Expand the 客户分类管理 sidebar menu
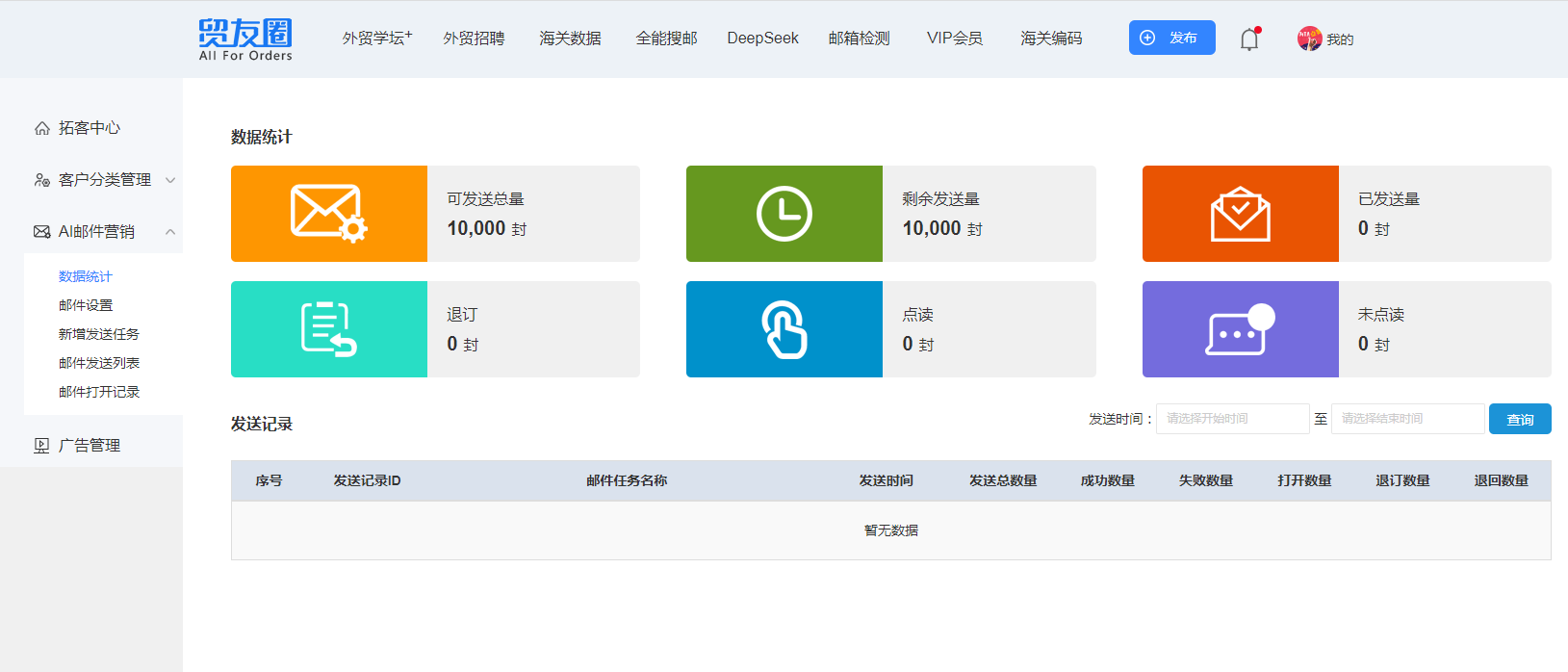The image size is (1568, 672). point(104,180)
